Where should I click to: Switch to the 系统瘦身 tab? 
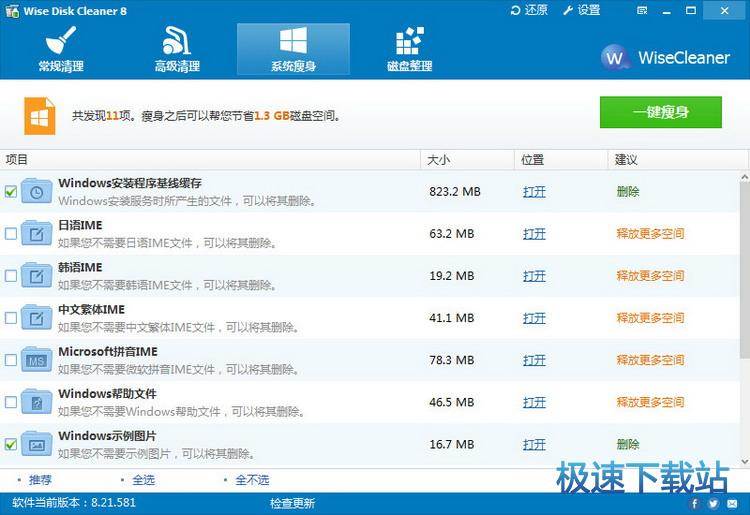[293, 49]
